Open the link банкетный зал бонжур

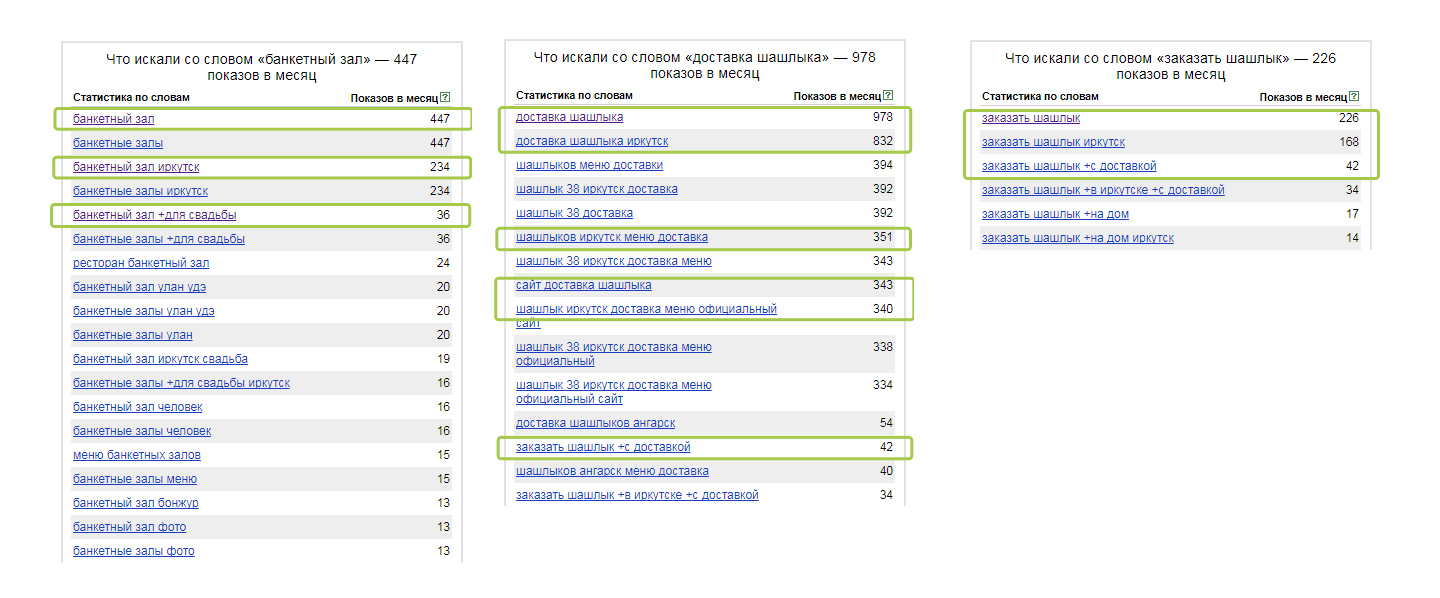pyautogui.click(x=136, y=503)
